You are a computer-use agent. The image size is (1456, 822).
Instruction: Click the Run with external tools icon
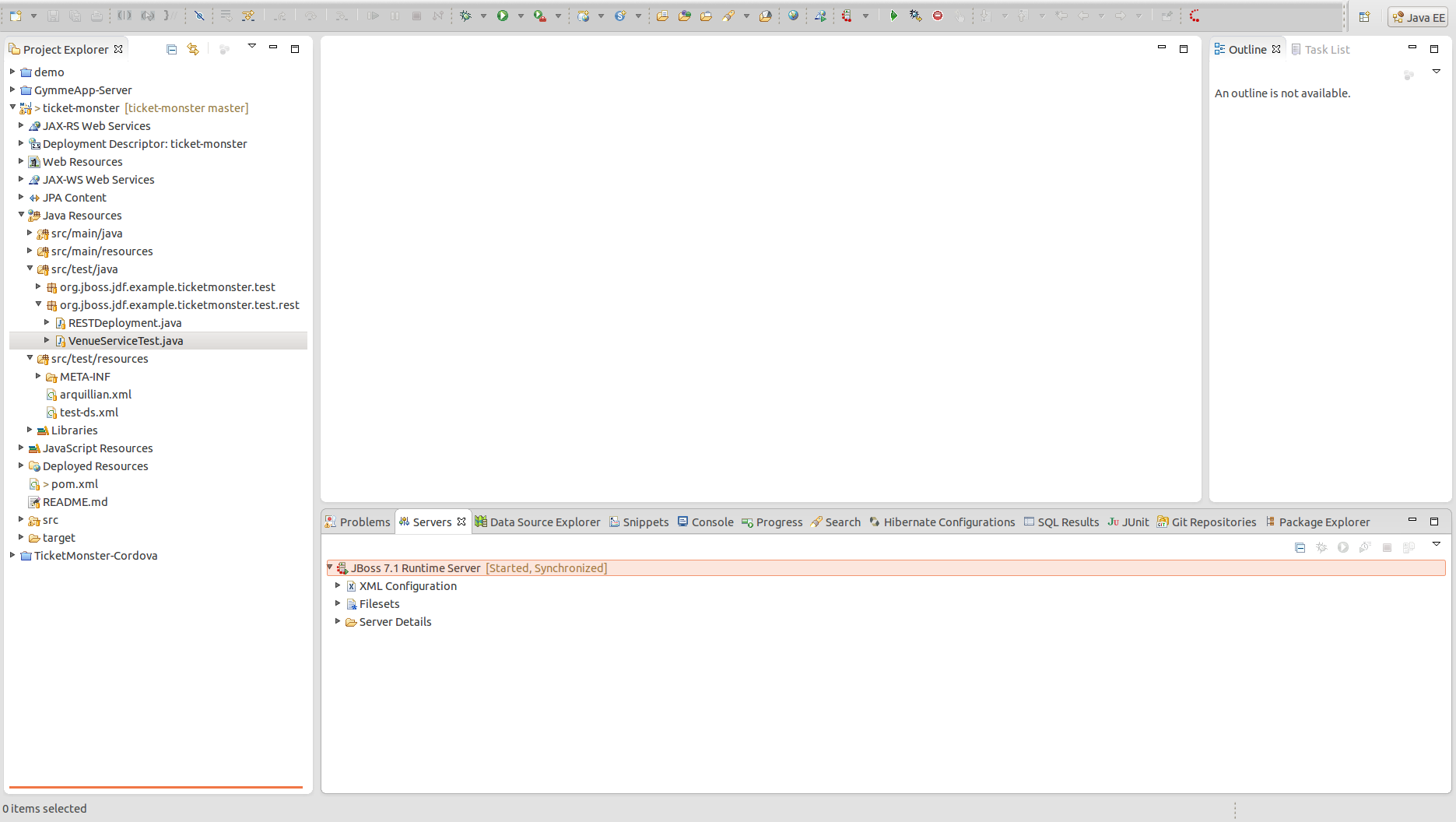click(539, 16)
